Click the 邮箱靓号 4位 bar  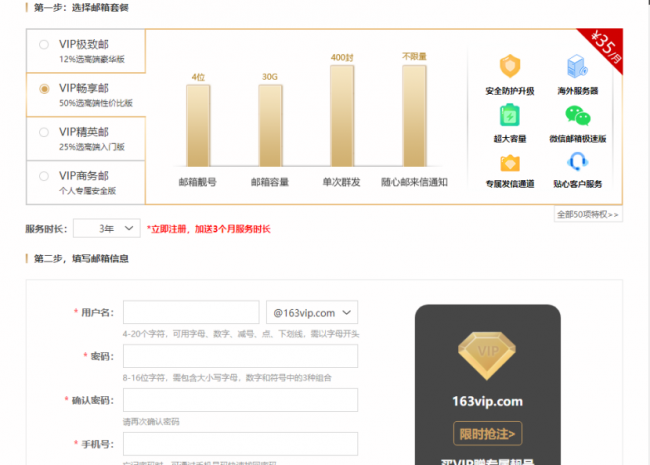(198, 126)
